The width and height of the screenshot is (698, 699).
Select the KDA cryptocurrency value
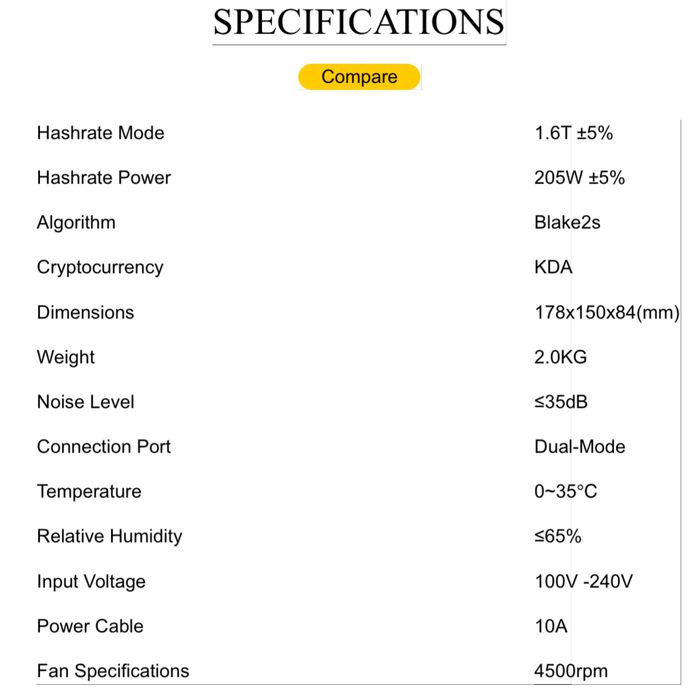553,267
